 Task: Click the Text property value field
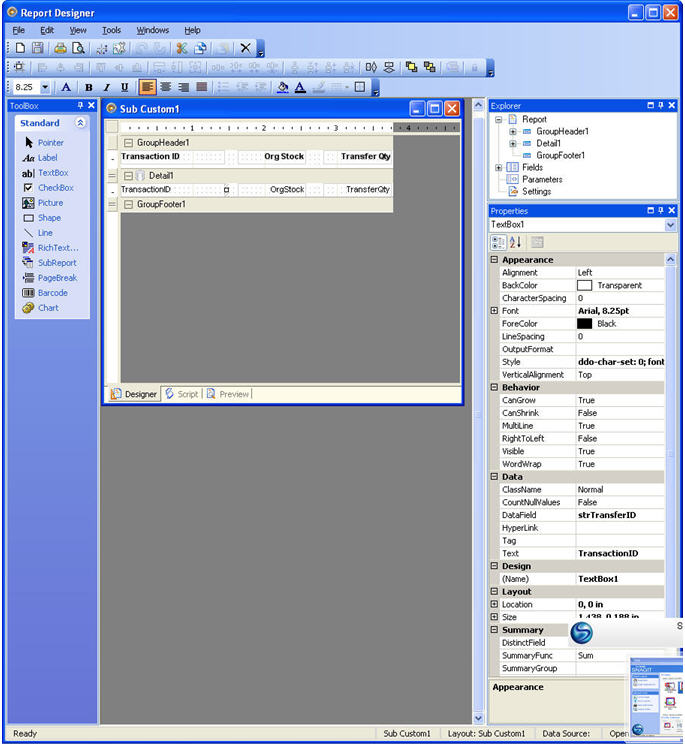pos(620,553)
